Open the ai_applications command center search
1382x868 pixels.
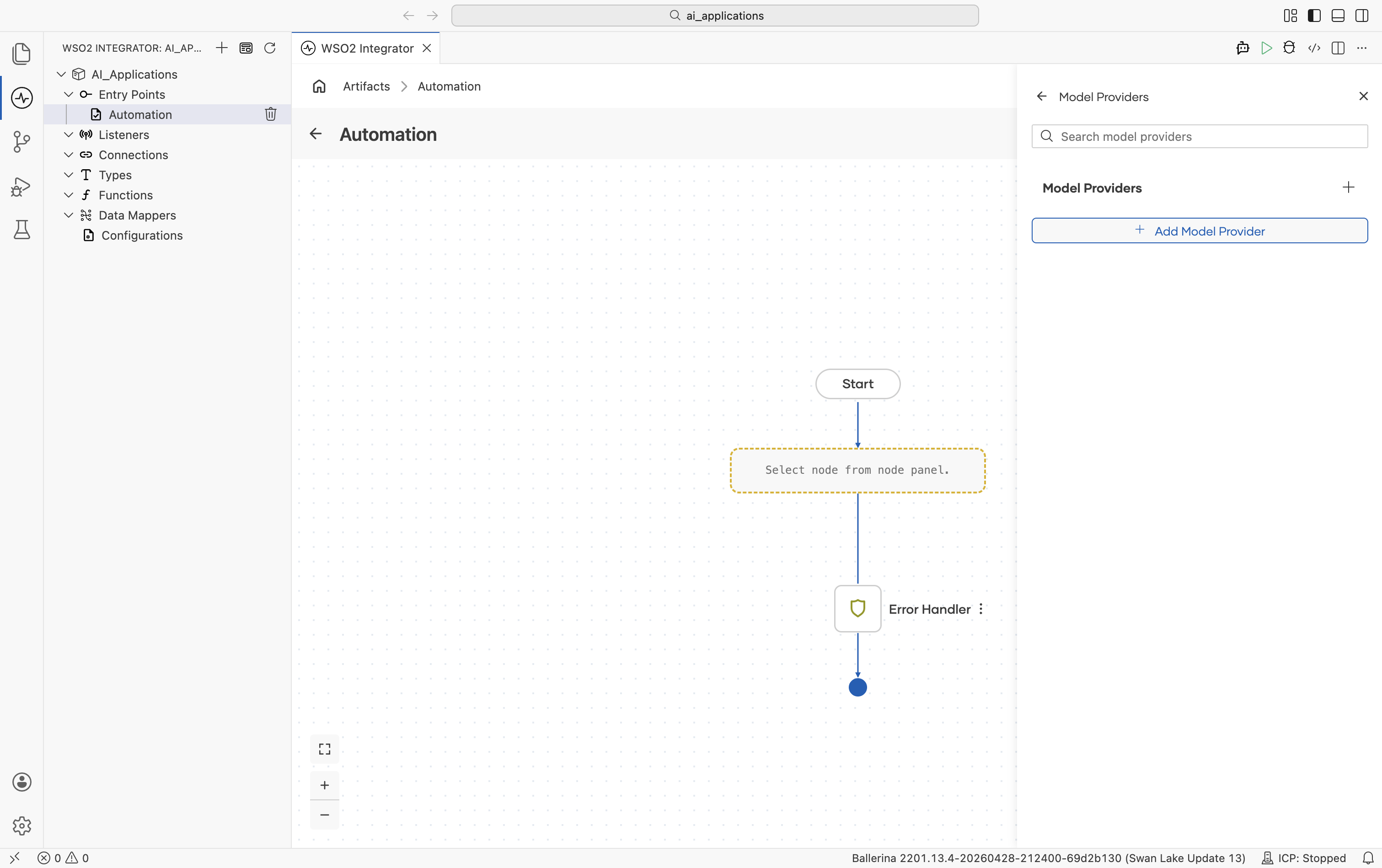(x=714, y=16)
